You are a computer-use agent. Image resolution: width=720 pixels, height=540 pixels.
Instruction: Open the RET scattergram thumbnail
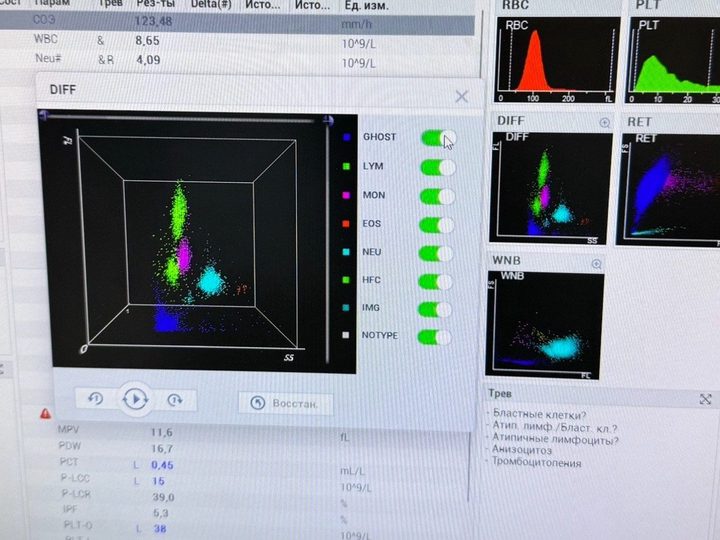coord(669,190)
